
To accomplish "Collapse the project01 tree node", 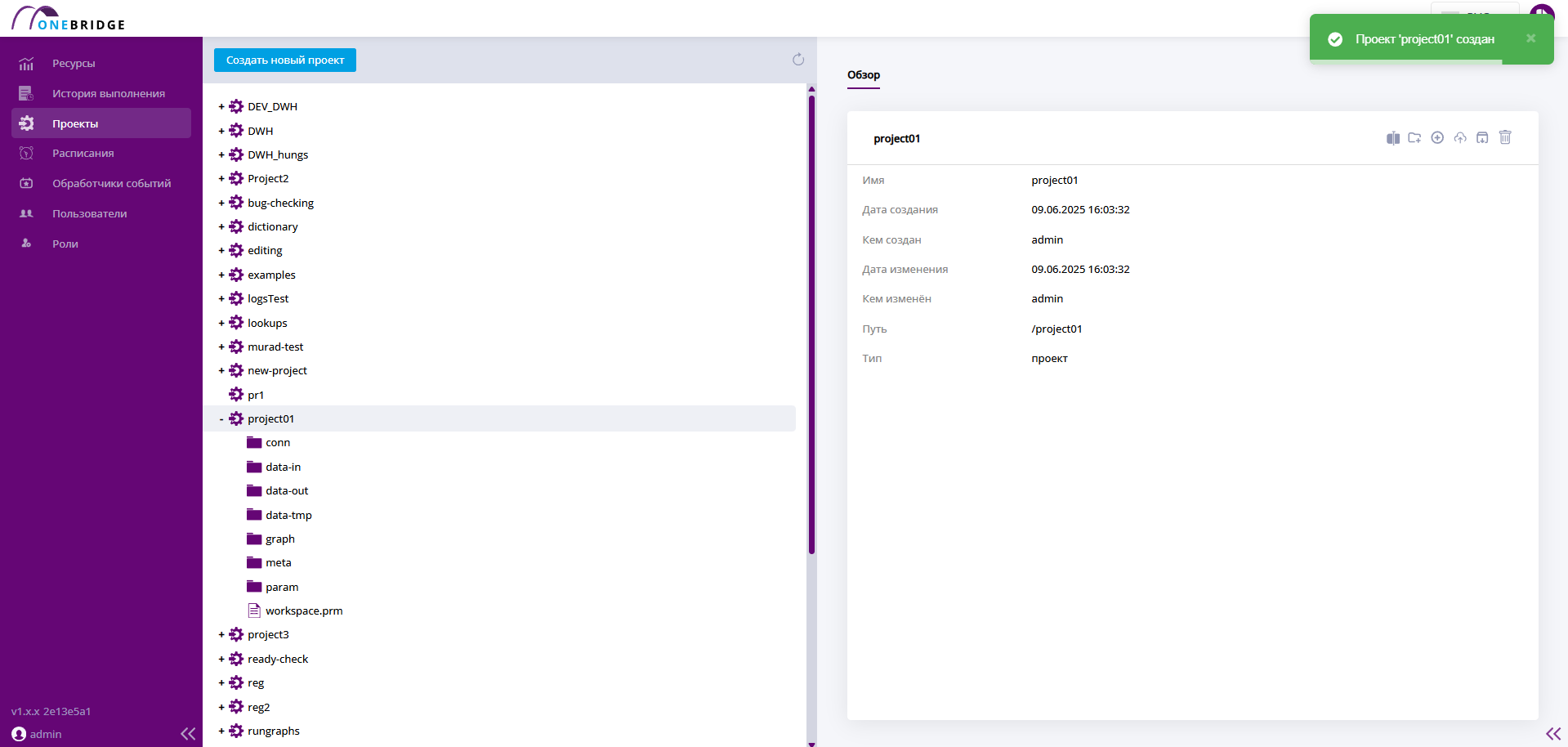I will click(x=221, y=419).
